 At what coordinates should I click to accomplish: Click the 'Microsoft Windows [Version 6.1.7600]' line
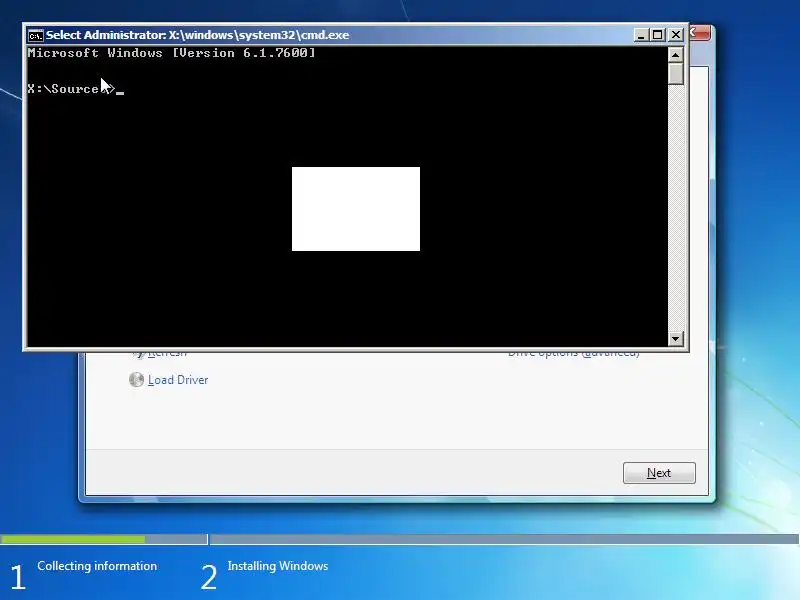click(171, 53)
